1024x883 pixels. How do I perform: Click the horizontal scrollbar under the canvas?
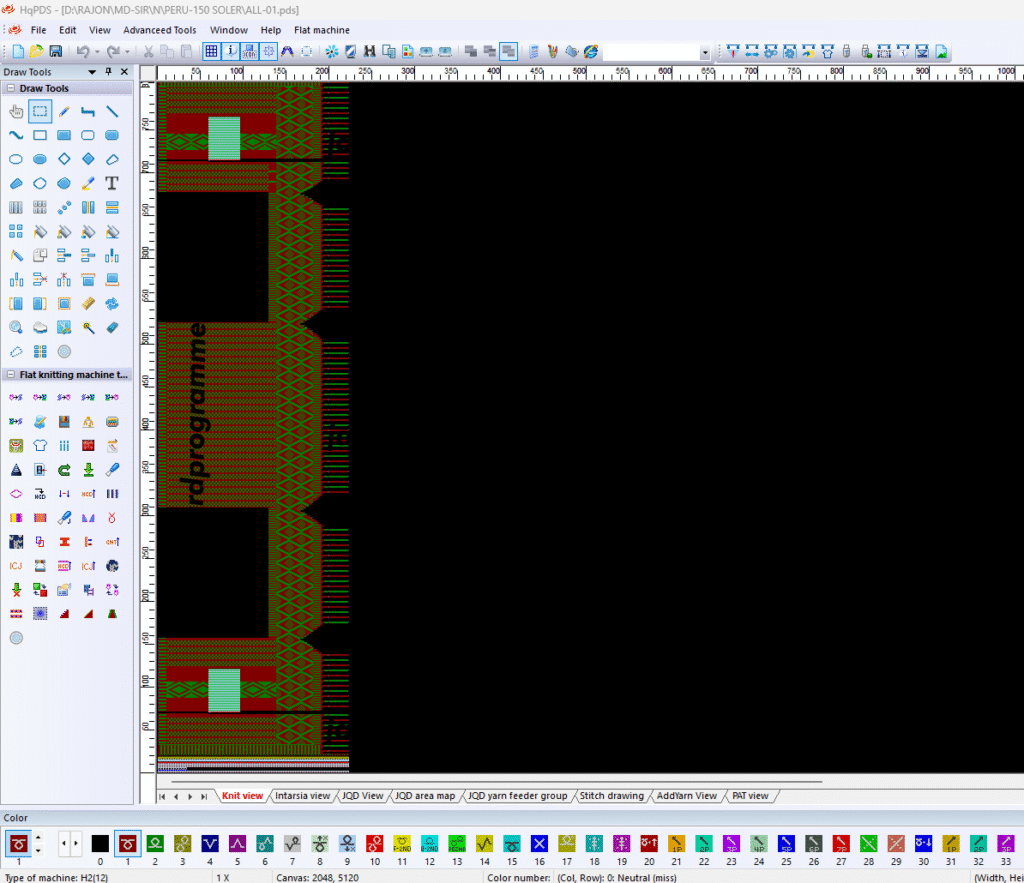[x=496, y=780]
